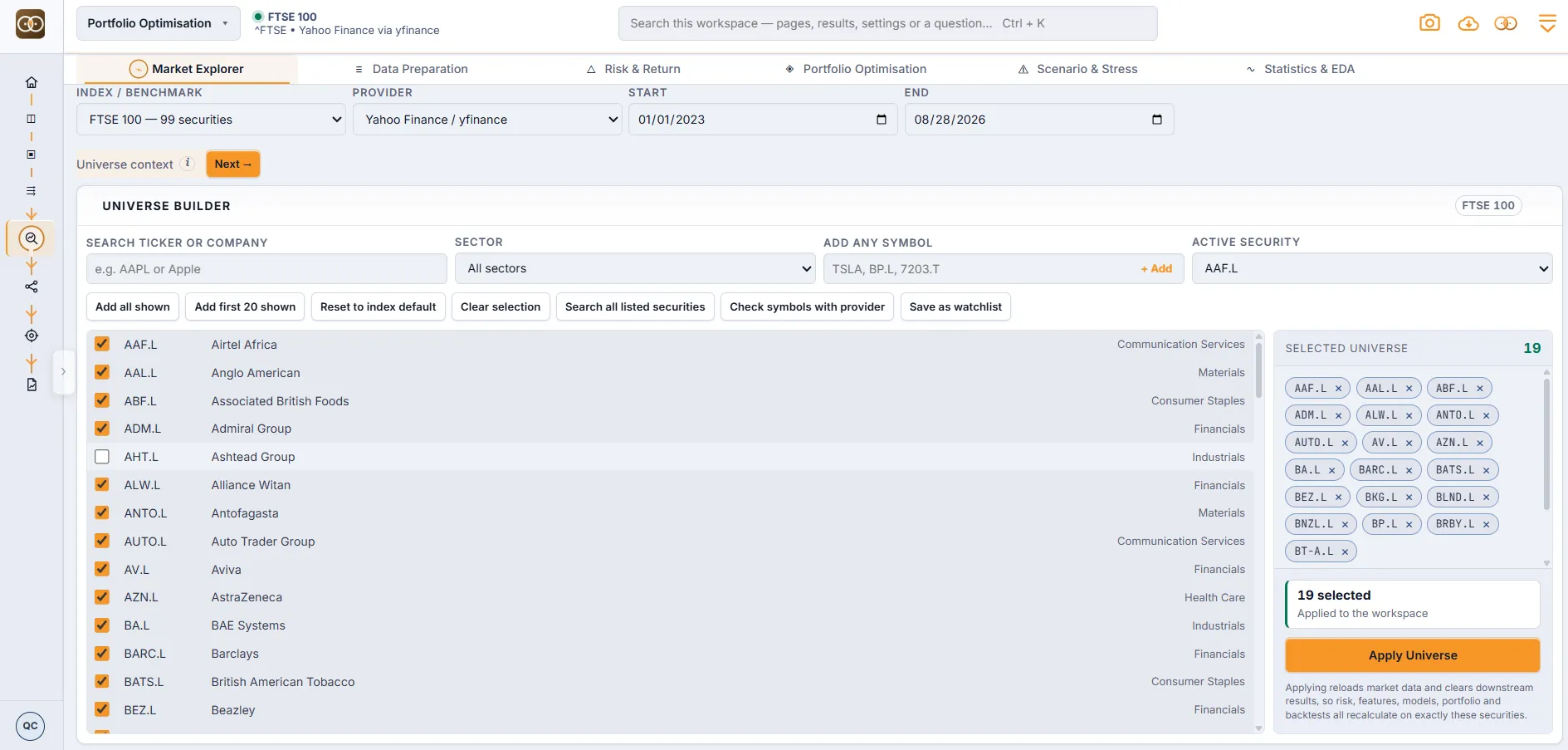Open the collapse menu icon at top right
This screenshot has height=750, width=1568.
[1547, 23]
